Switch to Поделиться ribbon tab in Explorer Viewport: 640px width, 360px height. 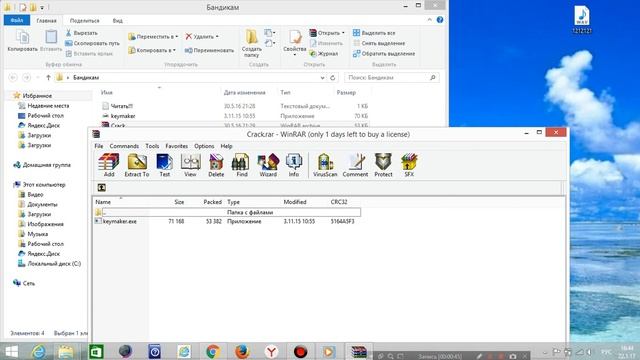[84, 20]
